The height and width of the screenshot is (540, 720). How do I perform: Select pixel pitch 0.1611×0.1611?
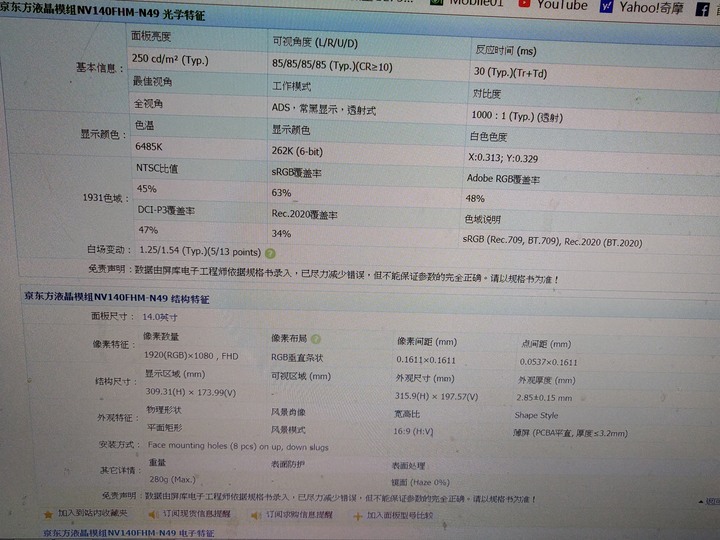click(426, 360)
